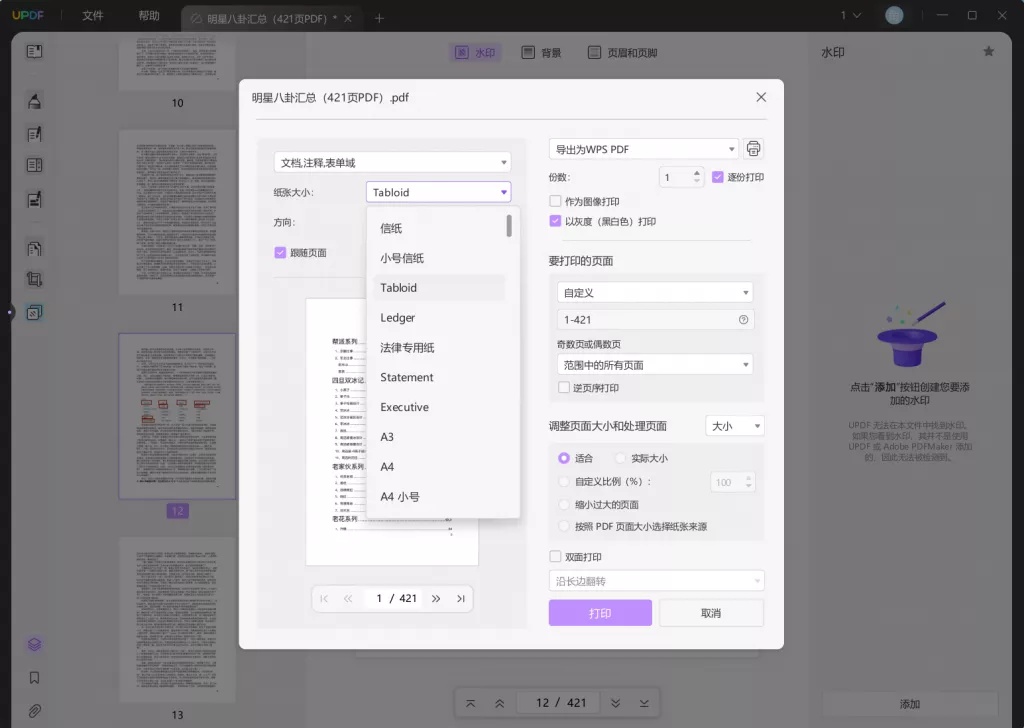
Task: Switch to 背景 background tab
Action: (542, 53)
